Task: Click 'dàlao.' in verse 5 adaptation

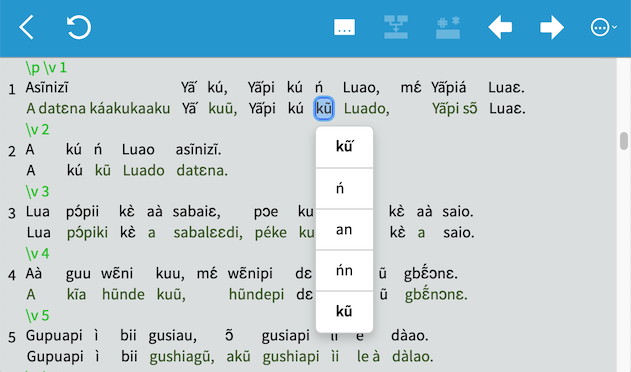Action: (412, 357)
